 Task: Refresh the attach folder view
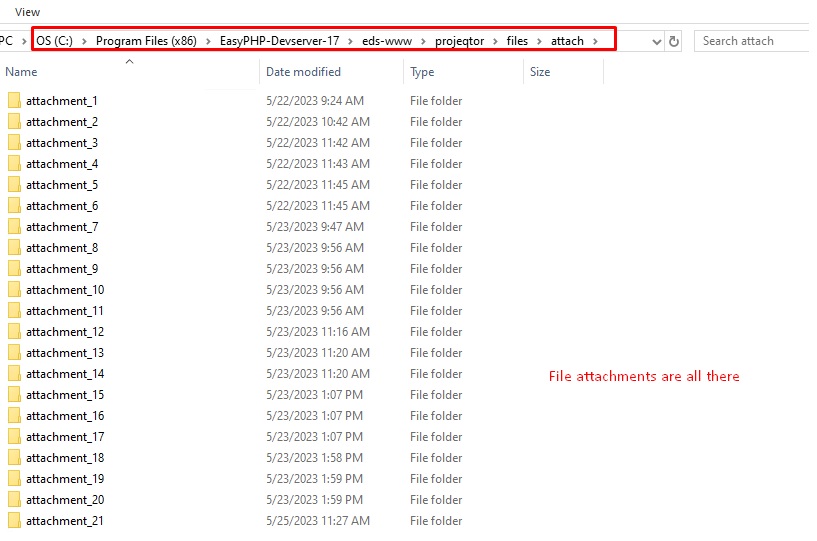pyautogui.click(x=674, y=41)
